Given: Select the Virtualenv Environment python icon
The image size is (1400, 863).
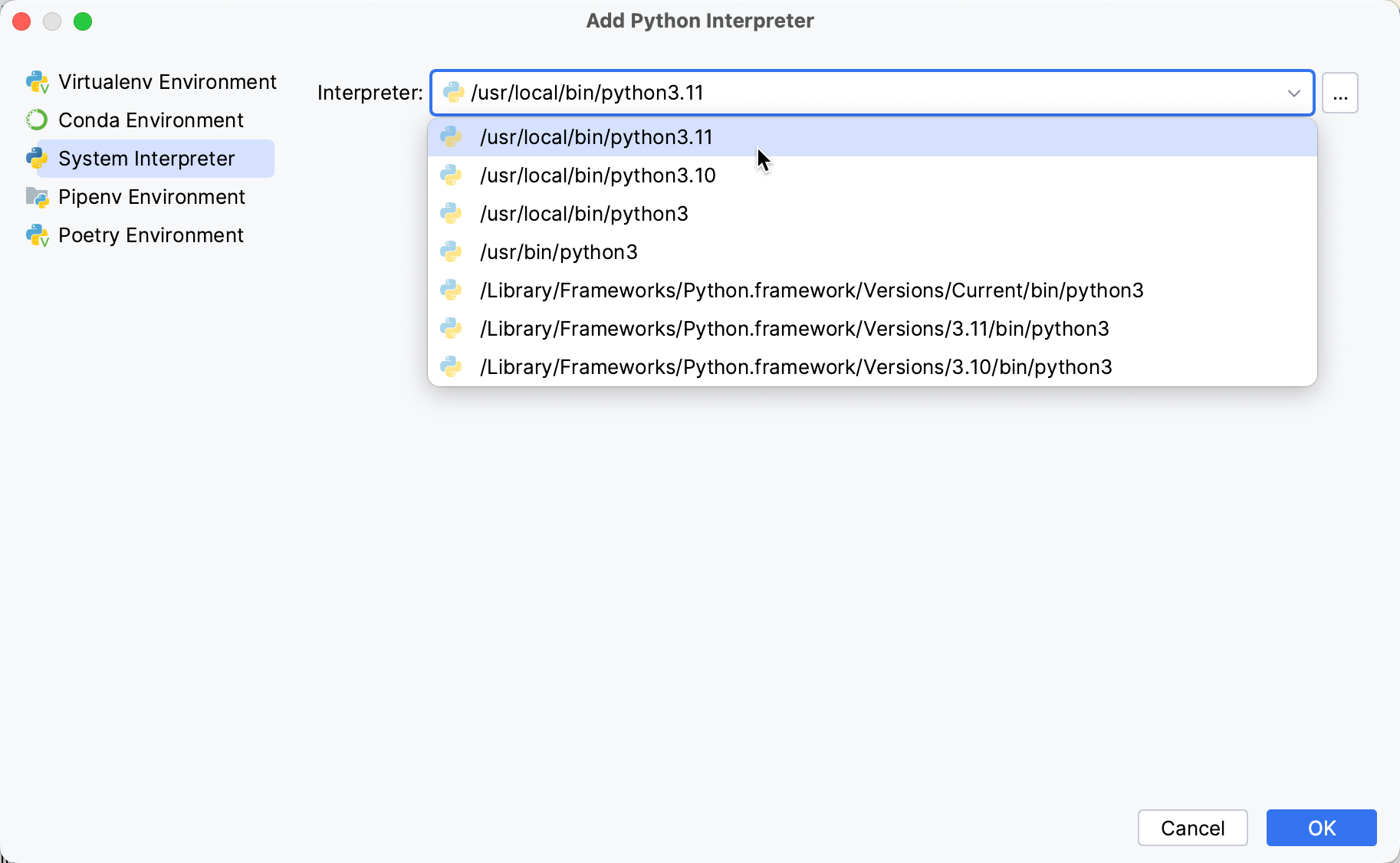Looking at the screenshot, I should 38,81.
